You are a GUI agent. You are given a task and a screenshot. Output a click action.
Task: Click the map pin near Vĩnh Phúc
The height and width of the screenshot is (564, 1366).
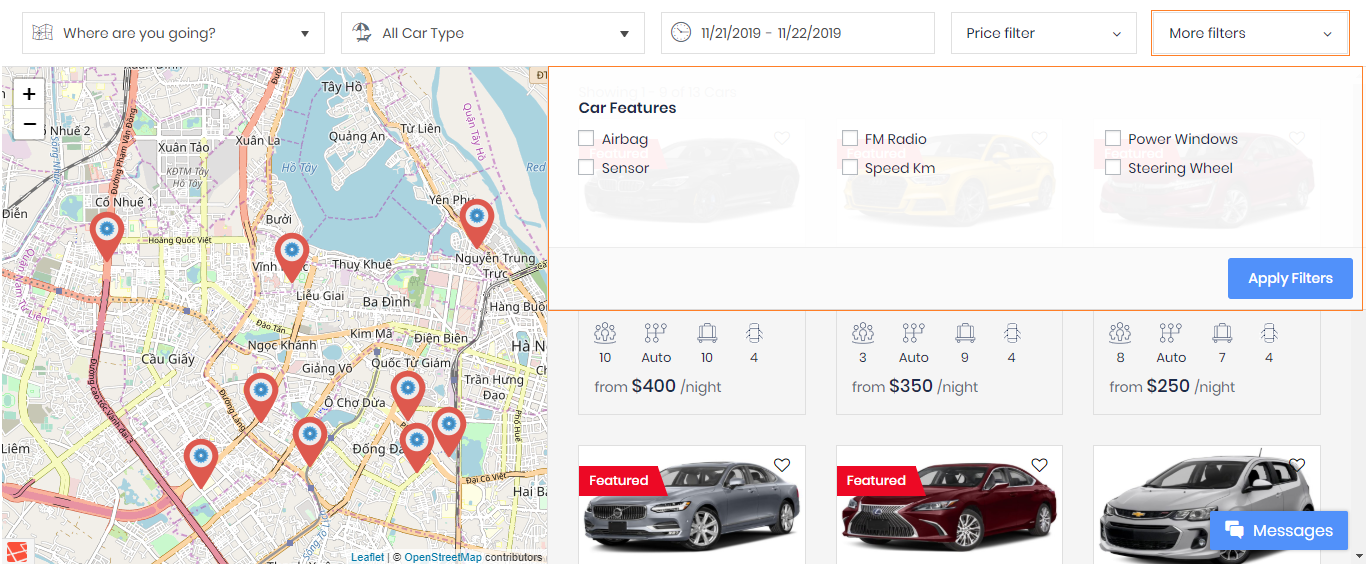(291, 253)
